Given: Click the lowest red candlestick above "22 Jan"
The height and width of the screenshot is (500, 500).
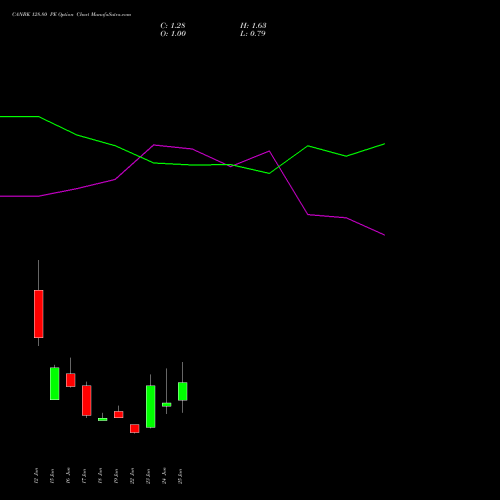Looking at the screenshot, I should click(x=135, y=428).
